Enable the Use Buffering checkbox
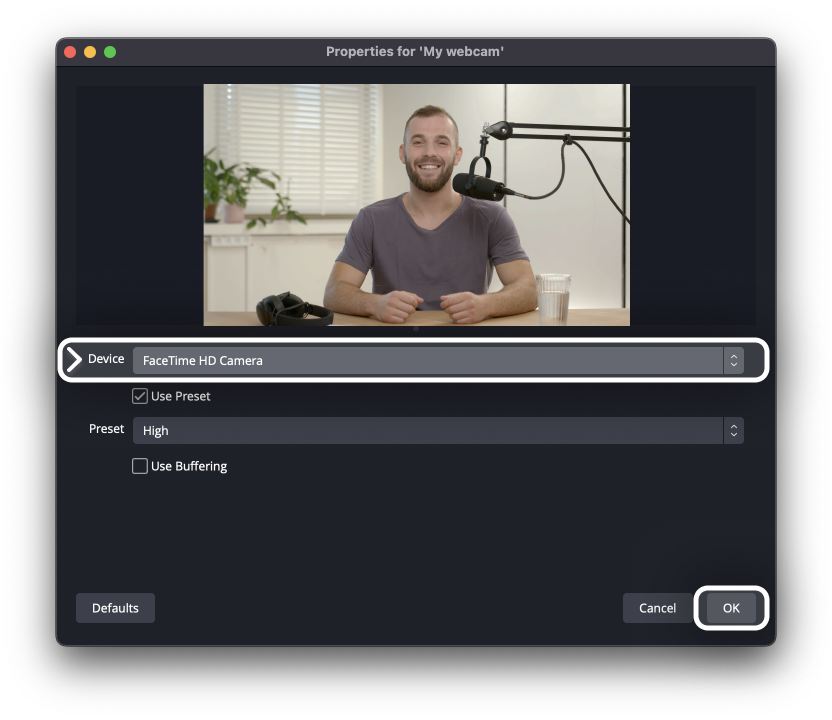The width and height of the screenshot is (832, 720). pos(140,466)
